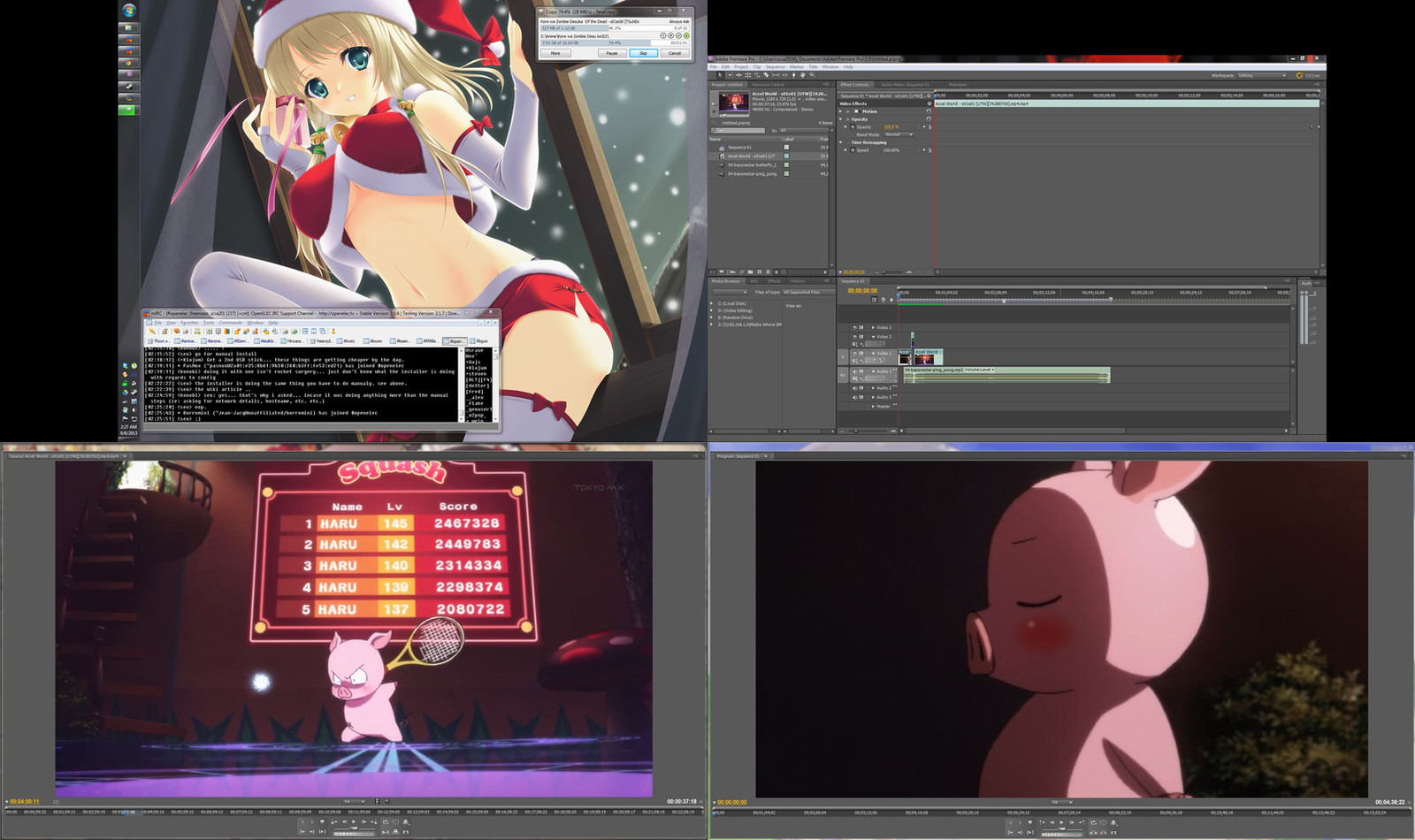Click New Item icon in Project panel

pos(760,272)
